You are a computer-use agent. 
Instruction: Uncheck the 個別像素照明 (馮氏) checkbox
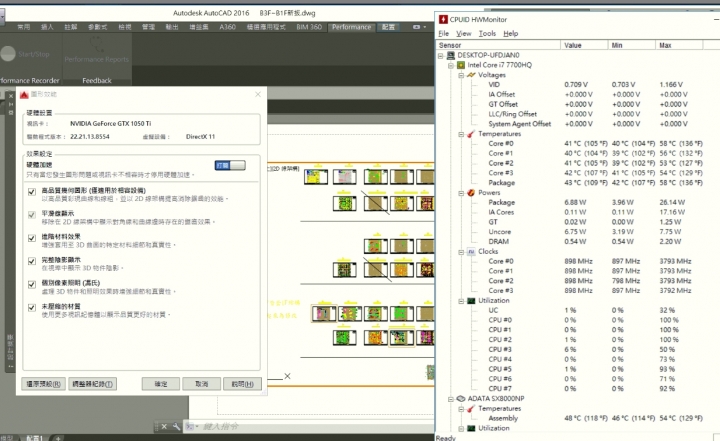point(32,284)
